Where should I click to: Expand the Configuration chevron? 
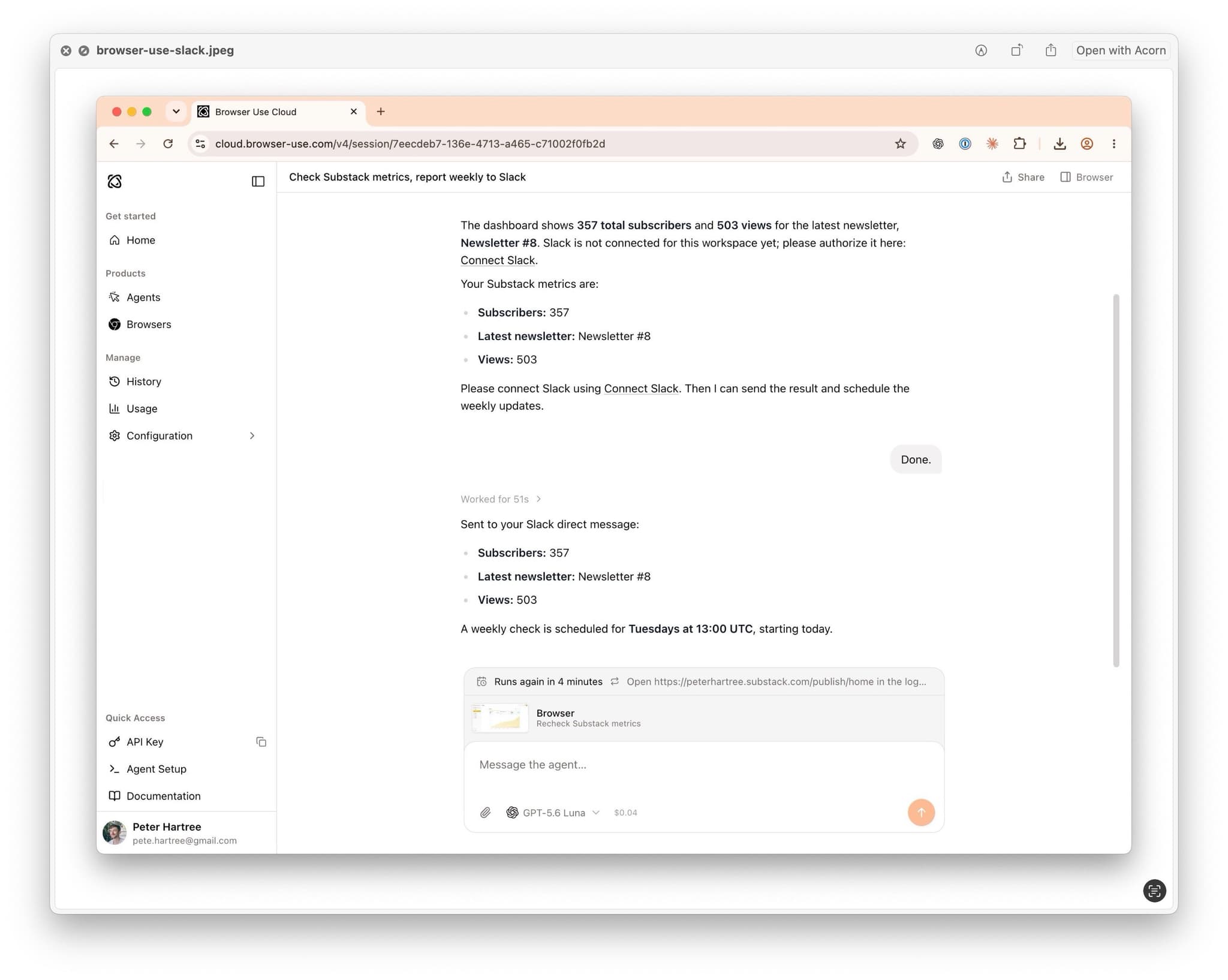click(x=252, y=435)
